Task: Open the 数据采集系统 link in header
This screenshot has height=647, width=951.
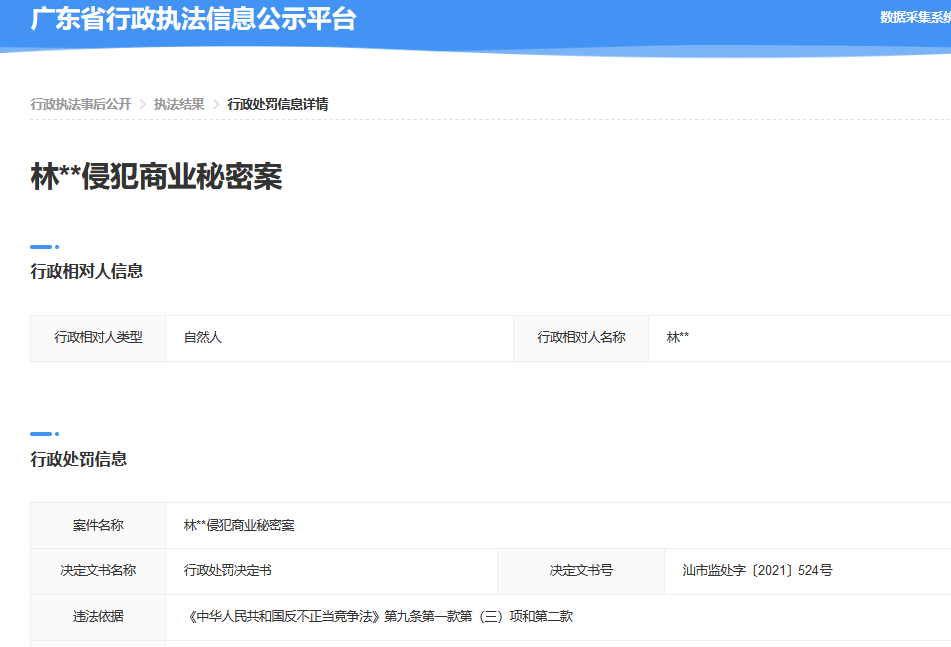Action: click(x=915, y=18)
